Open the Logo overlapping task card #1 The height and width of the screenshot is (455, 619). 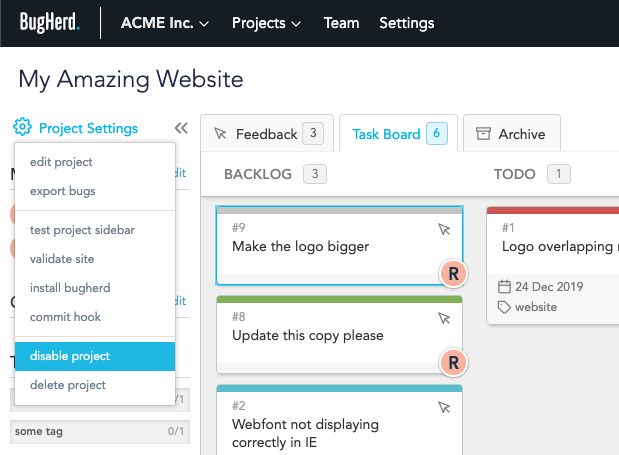[557, 245]
